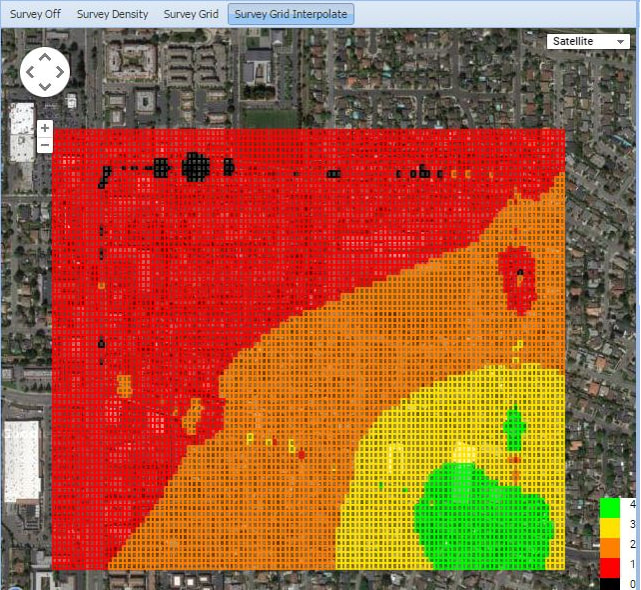Zoom out using the minus button
The image size is (641, 590).
coord(45,145)
